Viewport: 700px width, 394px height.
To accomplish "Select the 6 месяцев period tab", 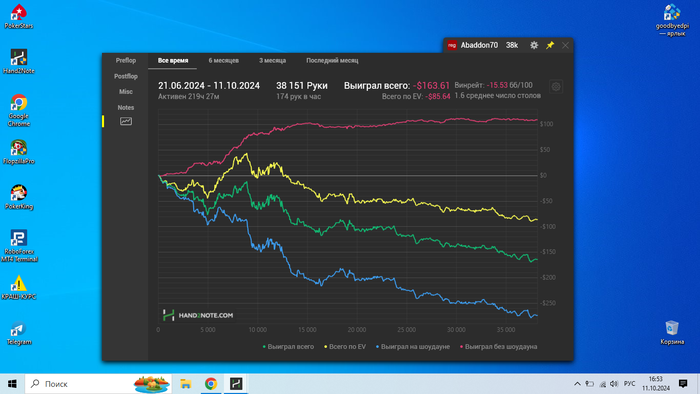I will pyautogui.click(x=224, y=60).
